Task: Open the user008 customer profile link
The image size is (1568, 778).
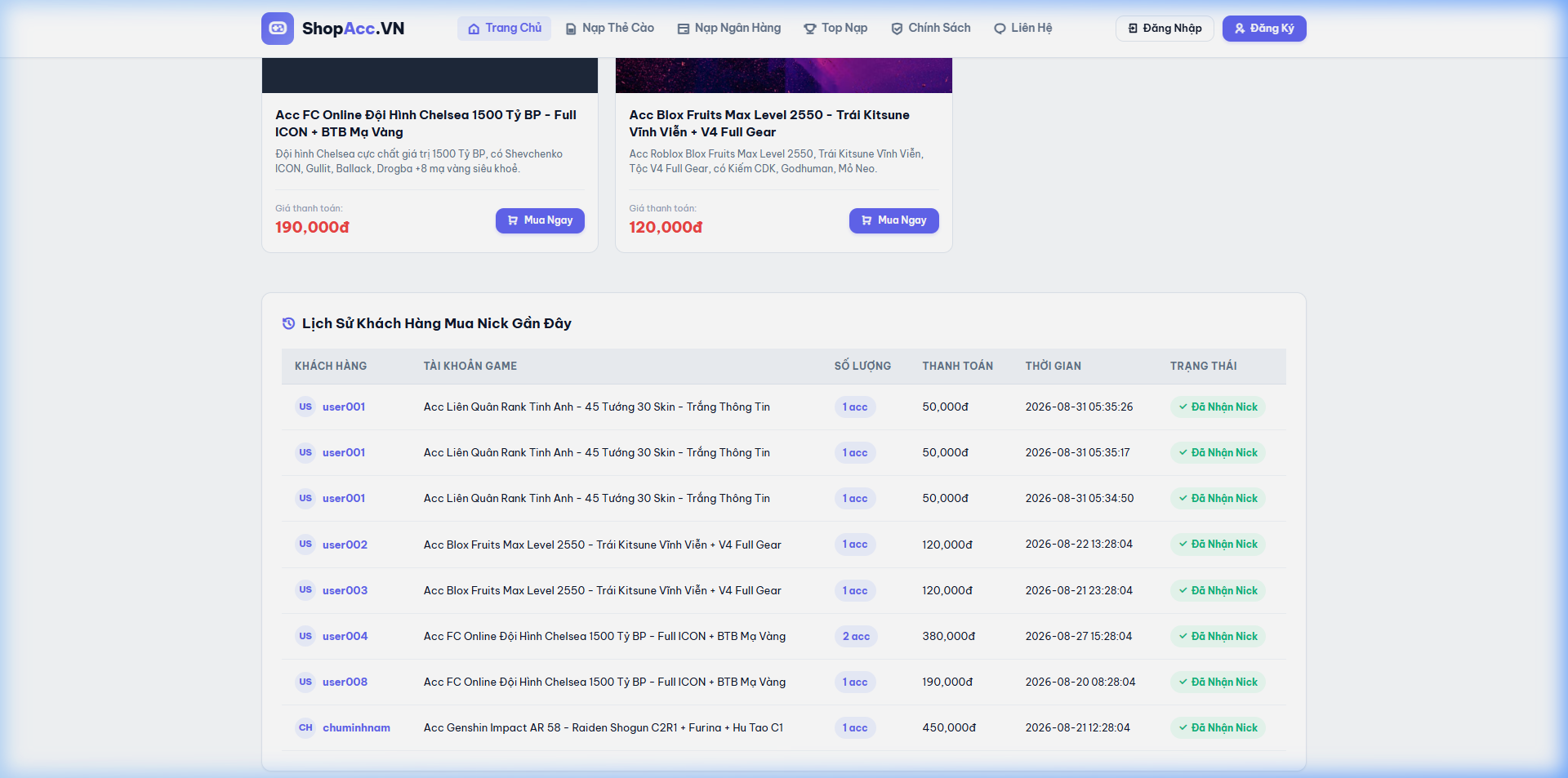Action: pyautogui.click(x=345, y=682)
